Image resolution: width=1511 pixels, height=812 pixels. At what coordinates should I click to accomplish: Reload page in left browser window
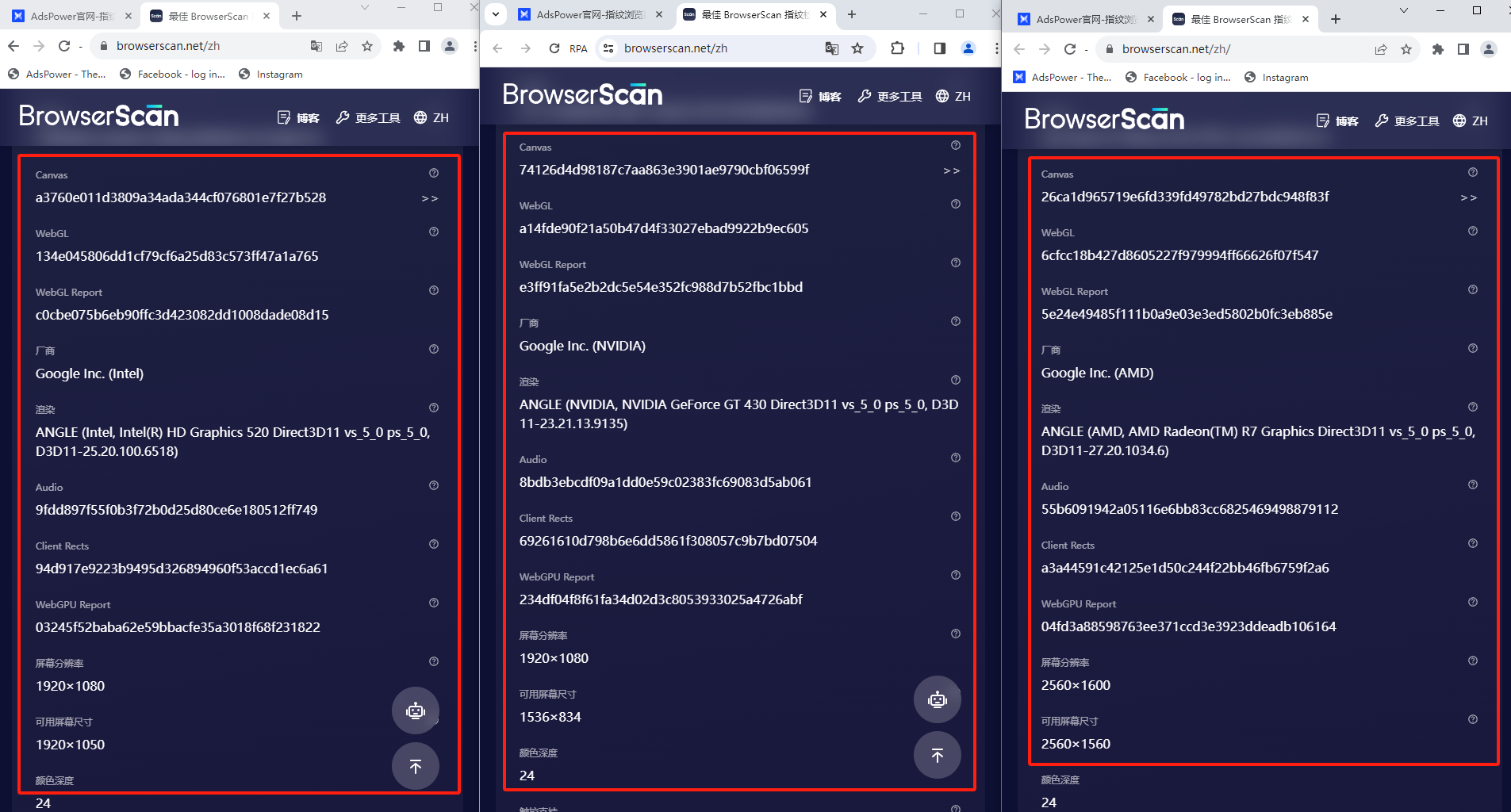pyautogui.click(x=64, y=46)
